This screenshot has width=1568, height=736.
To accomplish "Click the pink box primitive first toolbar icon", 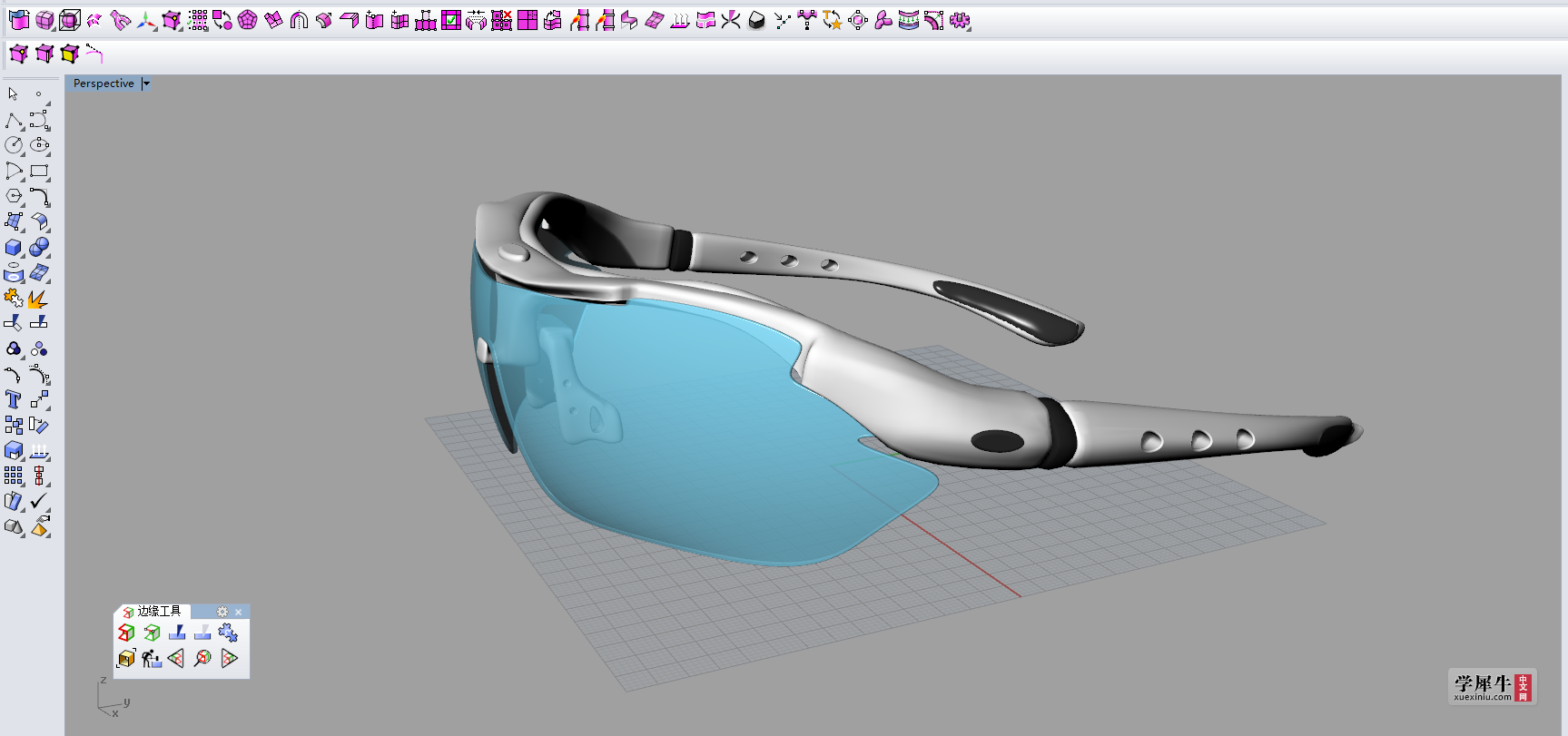I will pyautogui.click(x=19, y=20).
